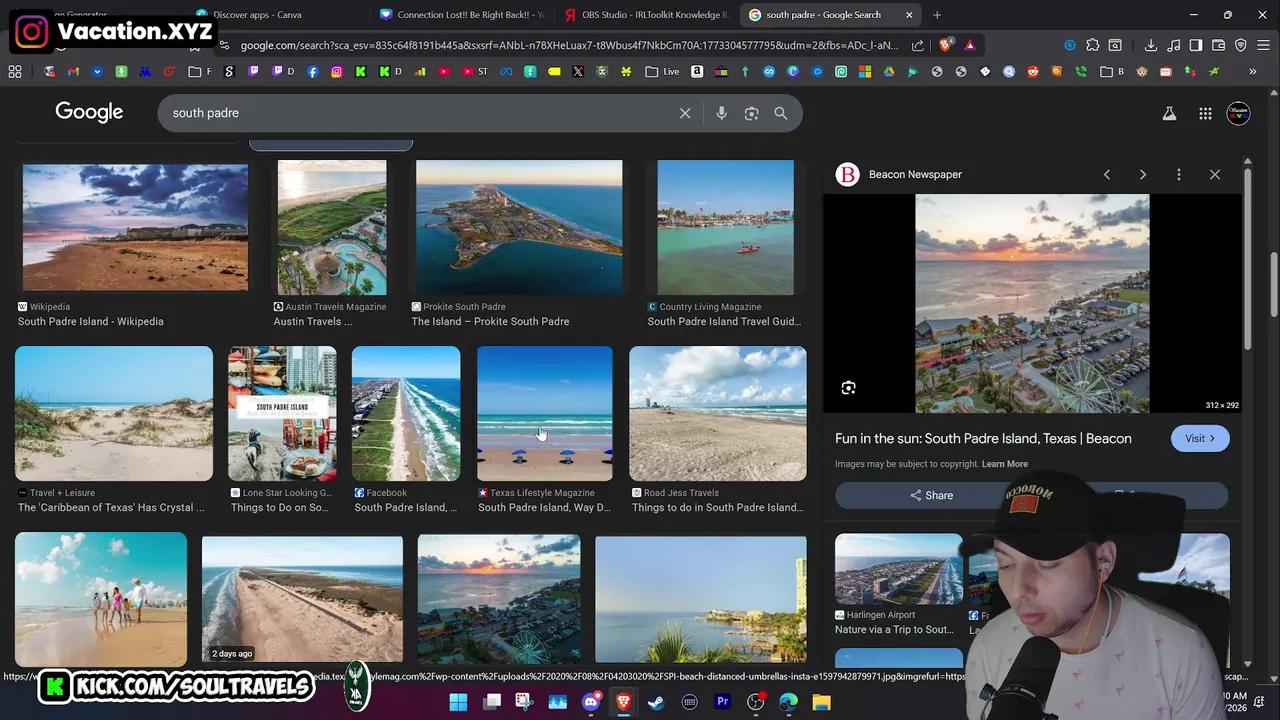The height and width of the screenshot is (720, 1280).
Task: Click the Beacon Newspaper source name
Action: (x=915, y=174)
